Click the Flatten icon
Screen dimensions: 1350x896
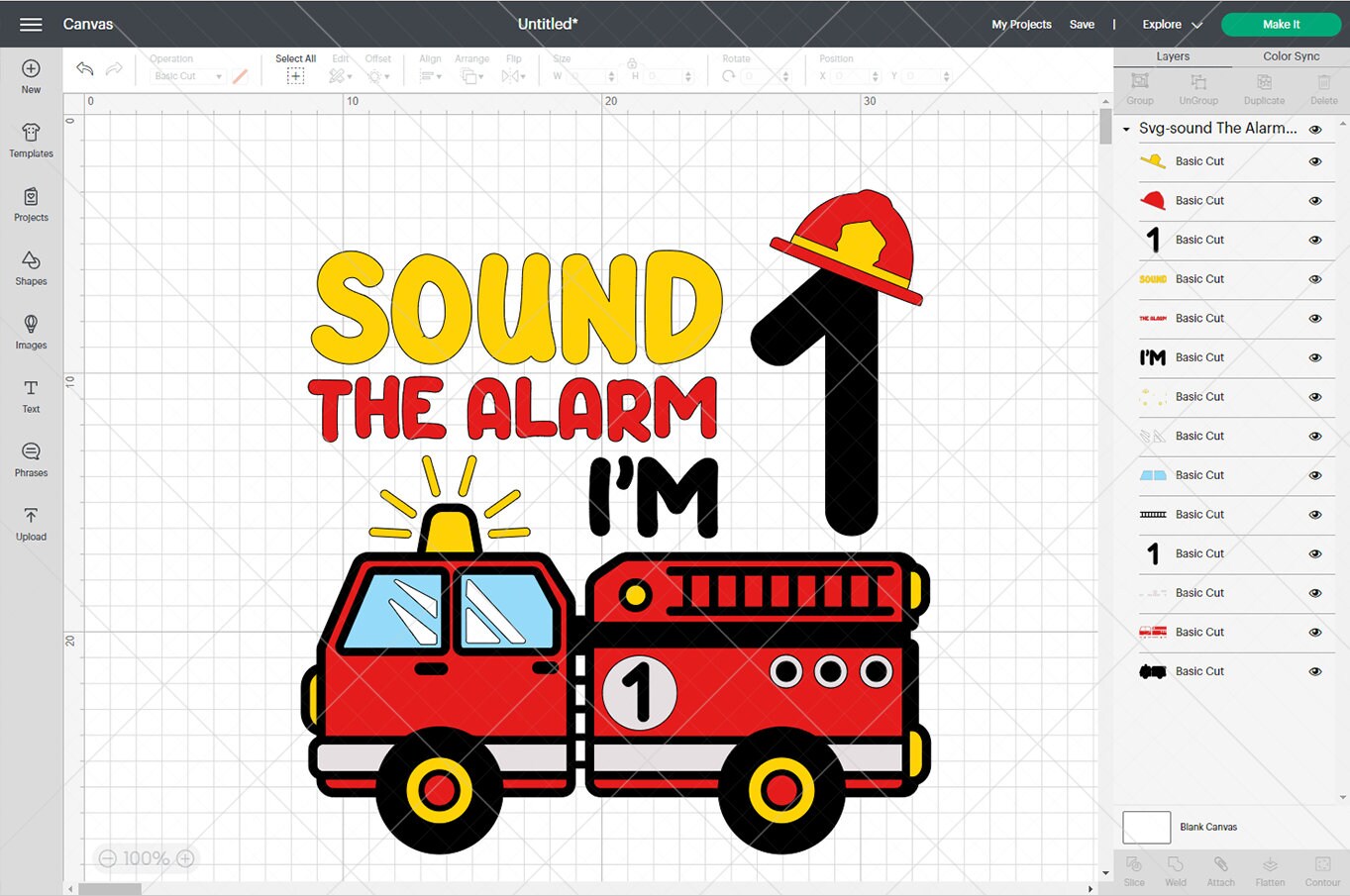point(1270,869)
